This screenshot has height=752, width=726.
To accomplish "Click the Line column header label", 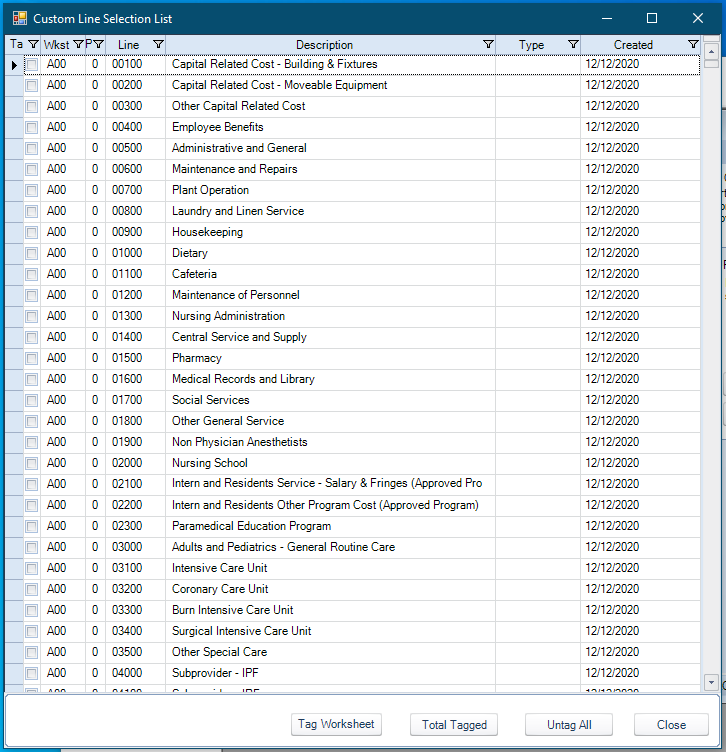I will (x=129, y=45).
